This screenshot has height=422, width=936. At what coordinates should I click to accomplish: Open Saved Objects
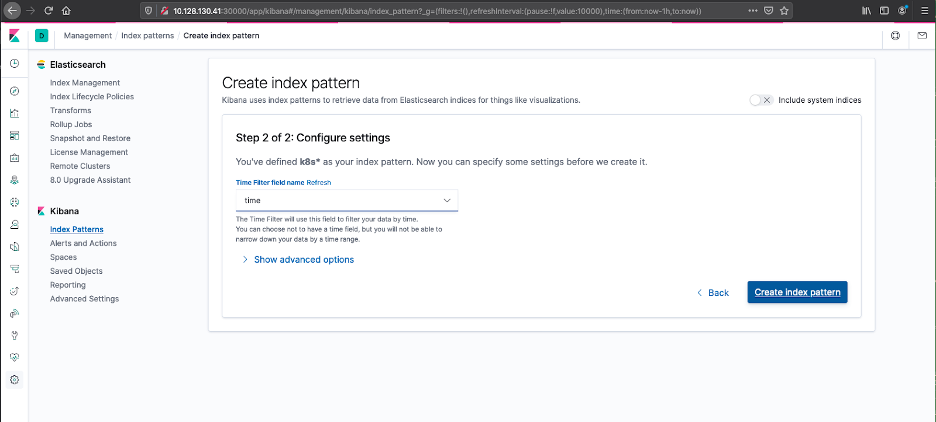point(76,271)
